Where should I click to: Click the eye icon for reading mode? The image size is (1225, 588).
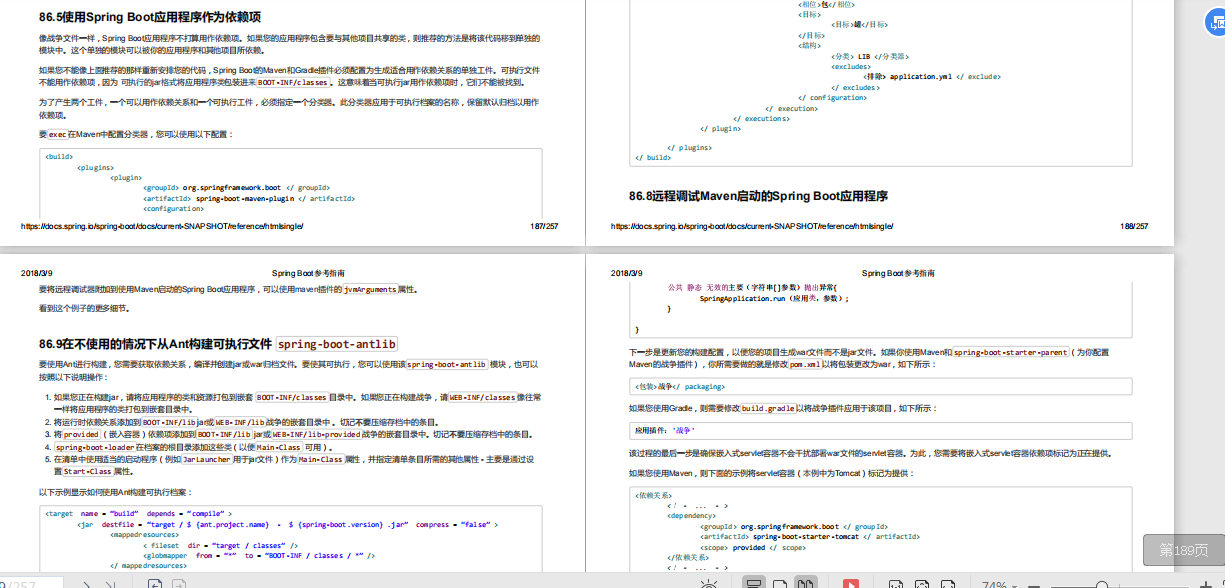[x=710, y=582]
